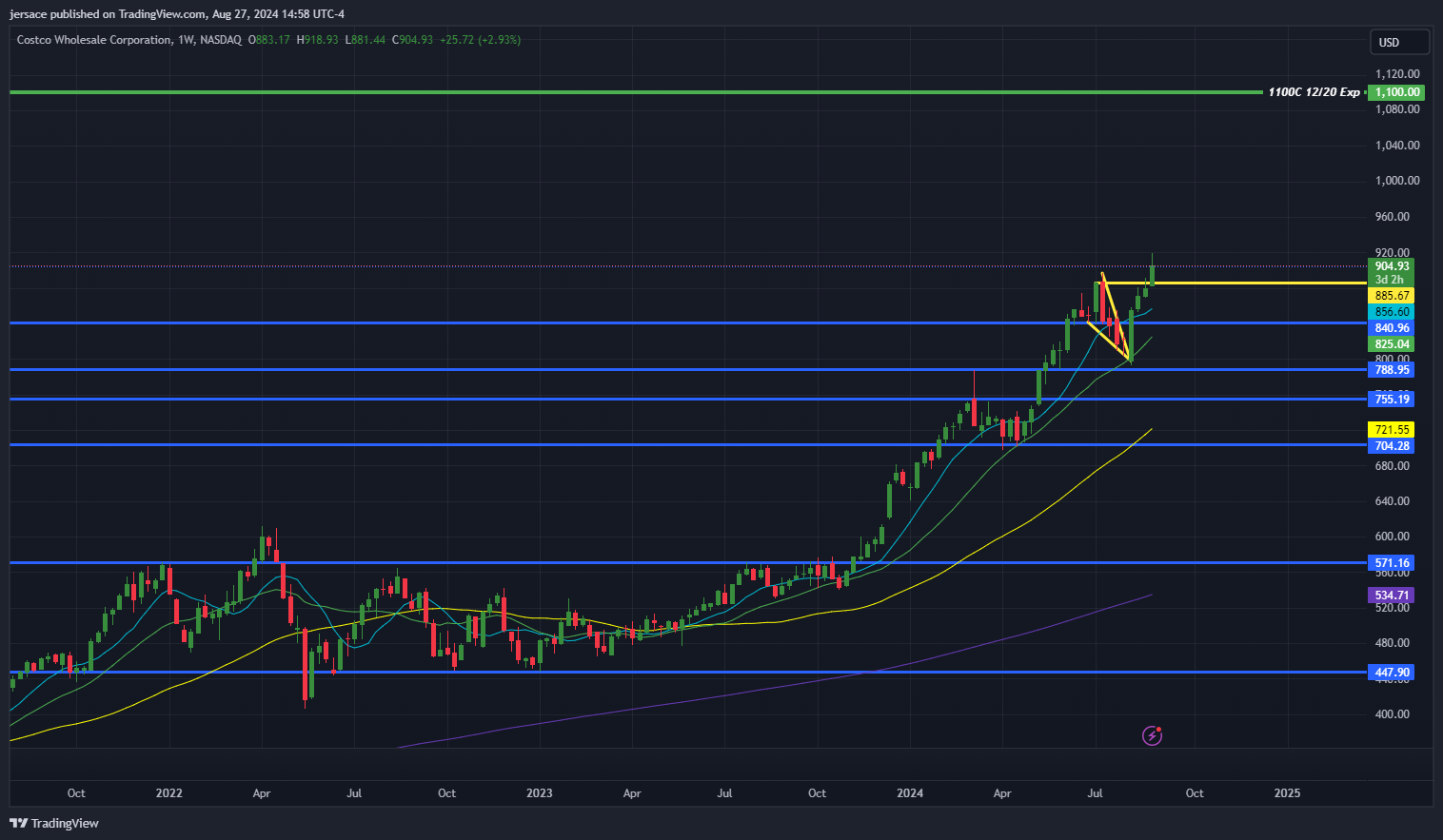Click the blue 571.16 level label
This screenshot has width=1443, height=840.
[x=1391, y=563]
